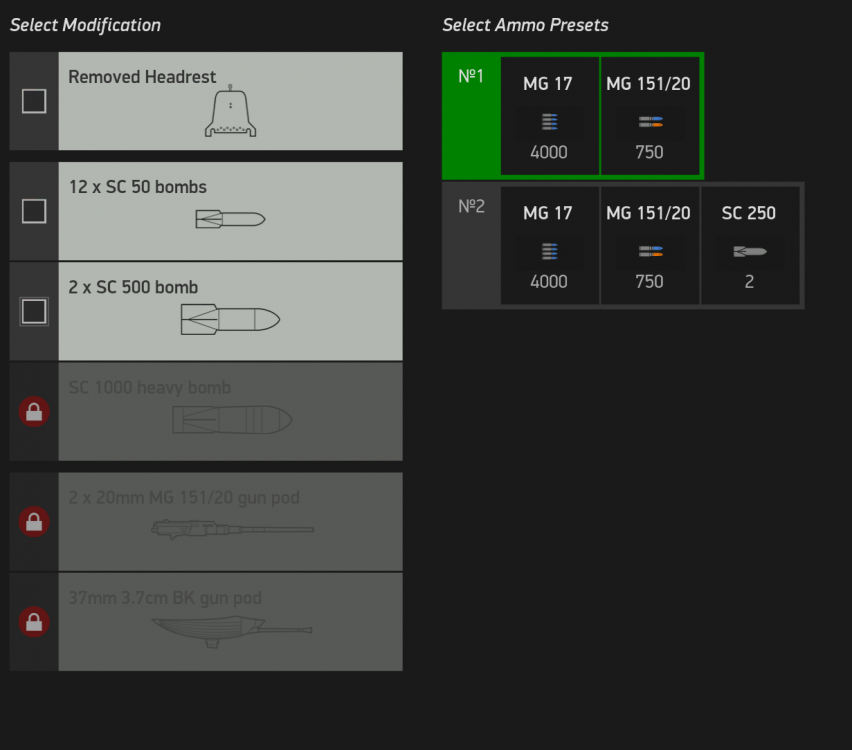Click the 4000 round count in preset №2
This screenshot has width=852, height=750.
click(549, 282)
